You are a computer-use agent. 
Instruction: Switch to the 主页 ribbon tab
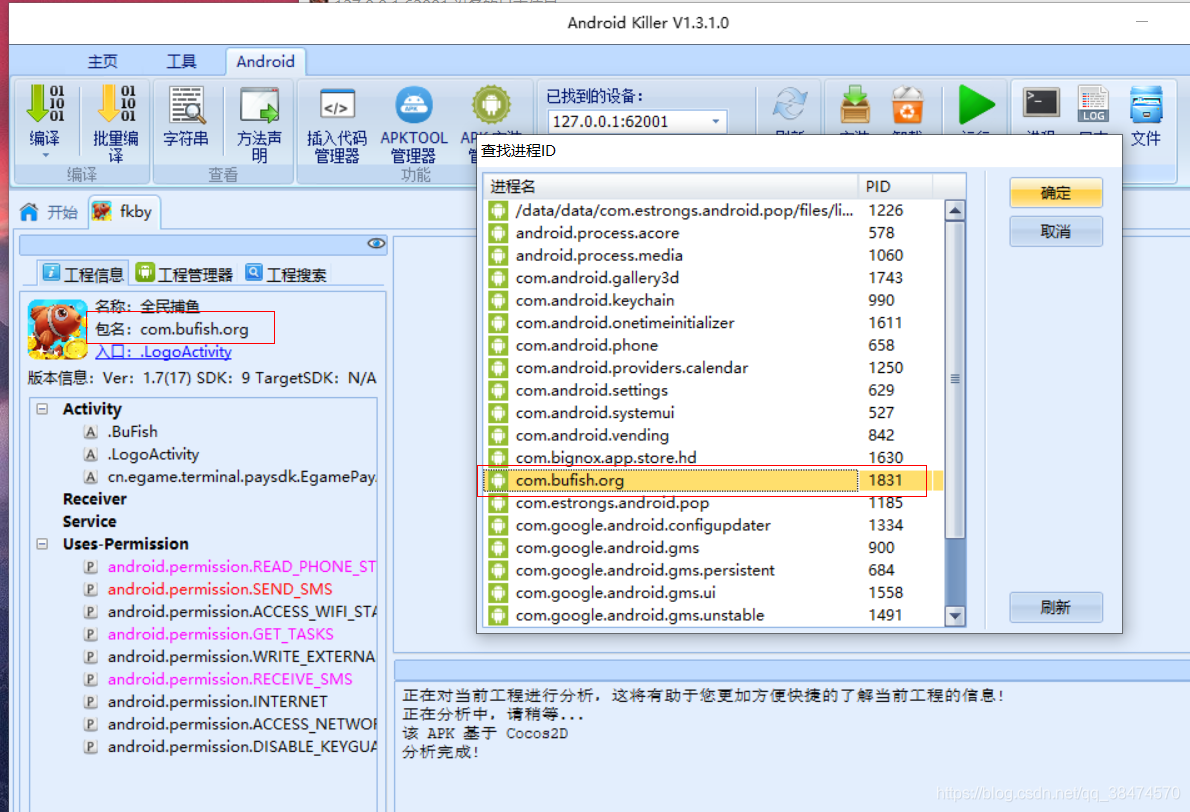point(102,61)
